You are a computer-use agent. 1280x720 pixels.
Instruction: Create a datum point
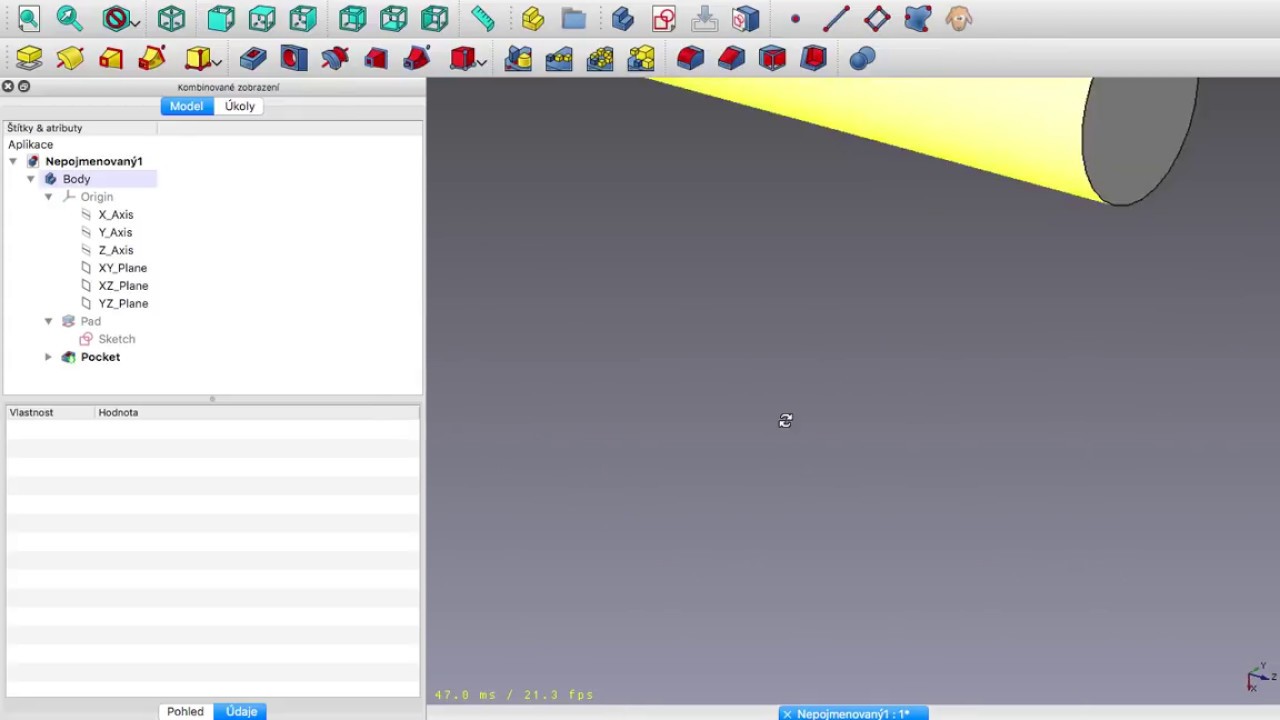click(x=795, y=18)
